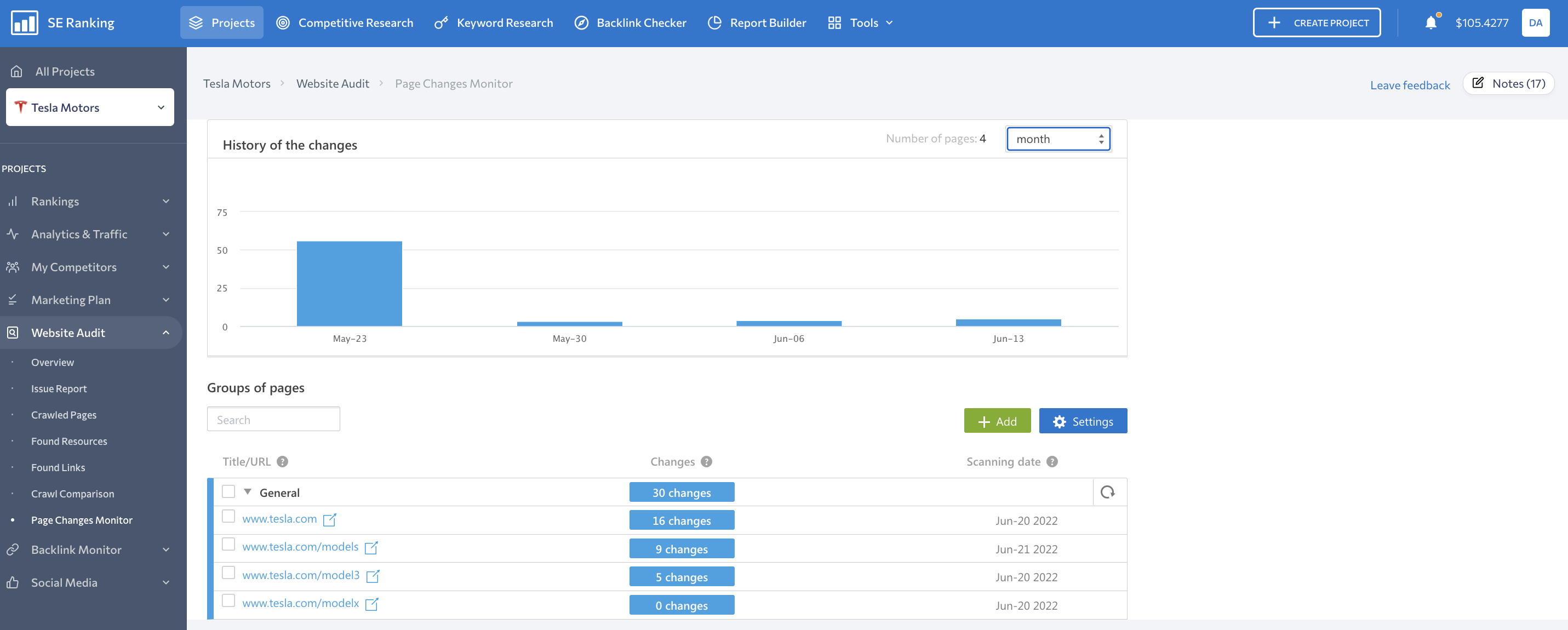
Task: Tick the www.tesla.com/models row checkbox
Action: [228, 544]
